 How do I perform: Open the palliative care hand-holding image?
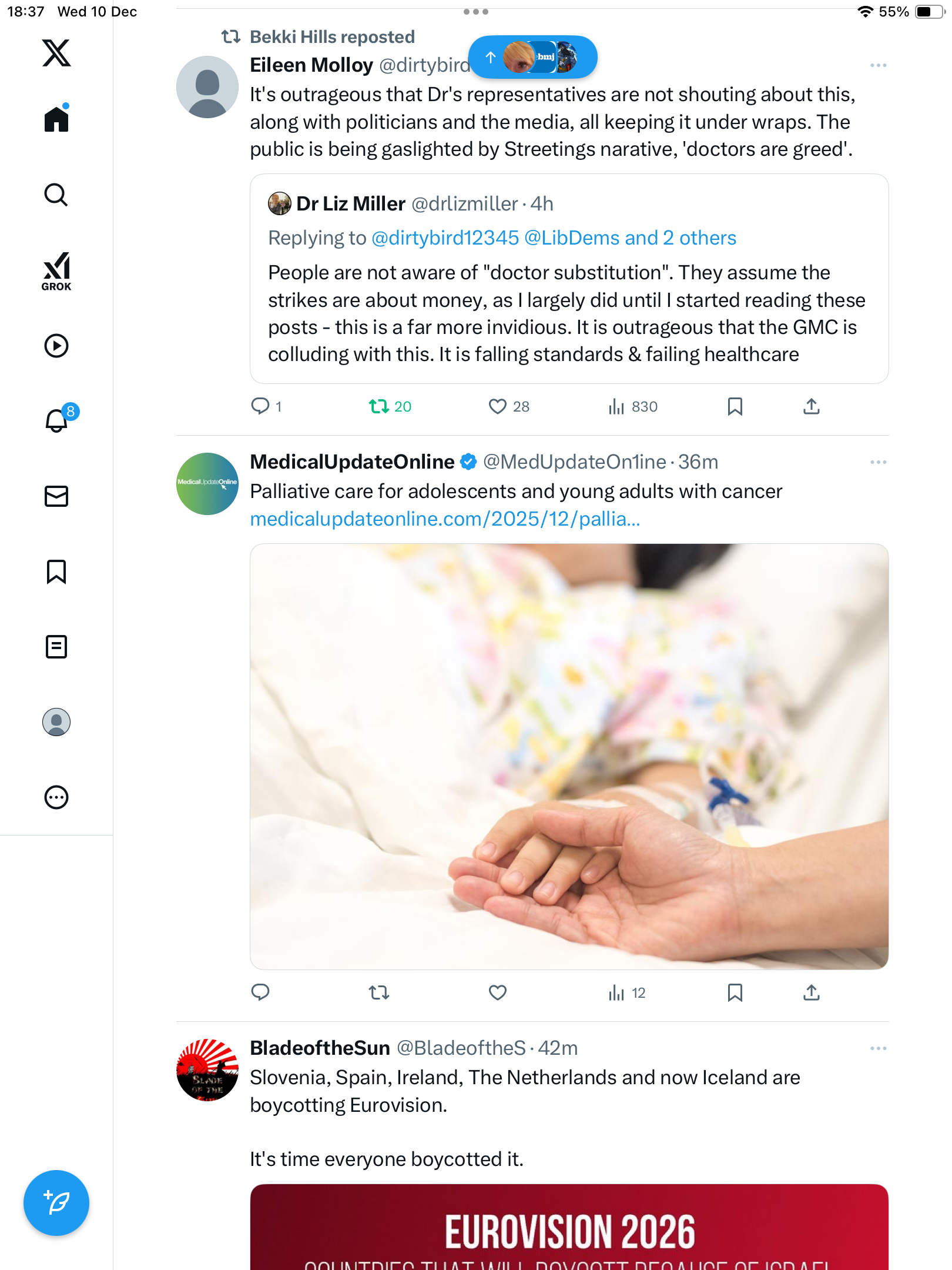pos(569,756)
